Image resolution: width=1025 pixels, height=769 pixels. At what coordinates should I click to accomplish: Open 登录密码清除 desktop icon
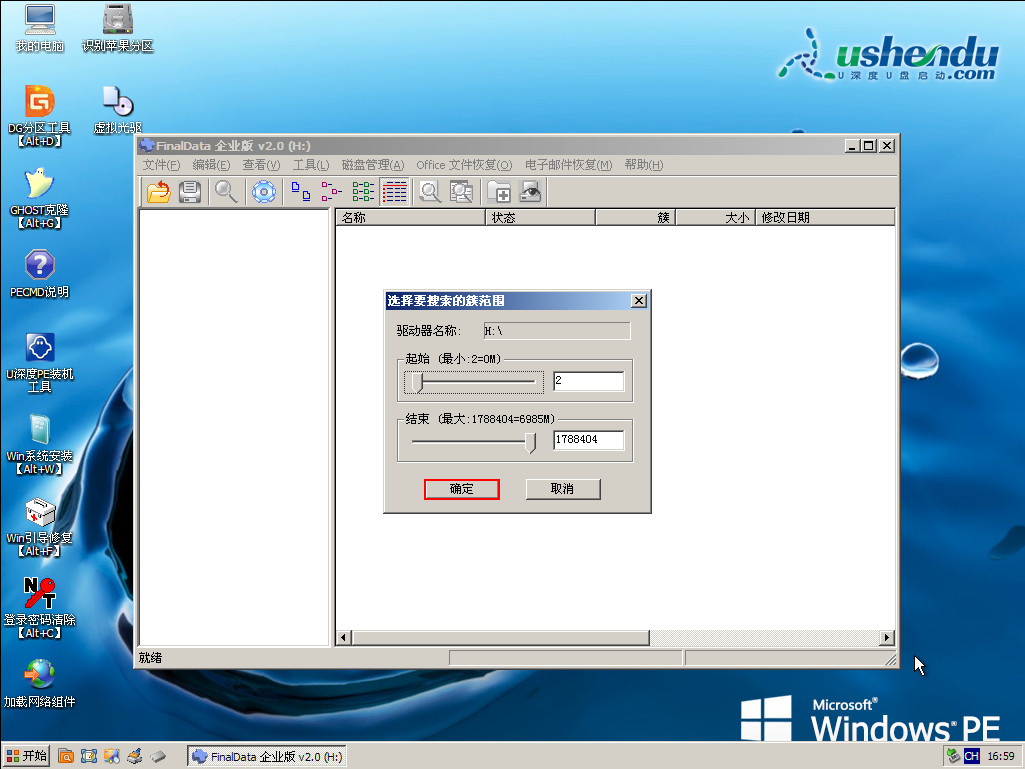(40, 608)
